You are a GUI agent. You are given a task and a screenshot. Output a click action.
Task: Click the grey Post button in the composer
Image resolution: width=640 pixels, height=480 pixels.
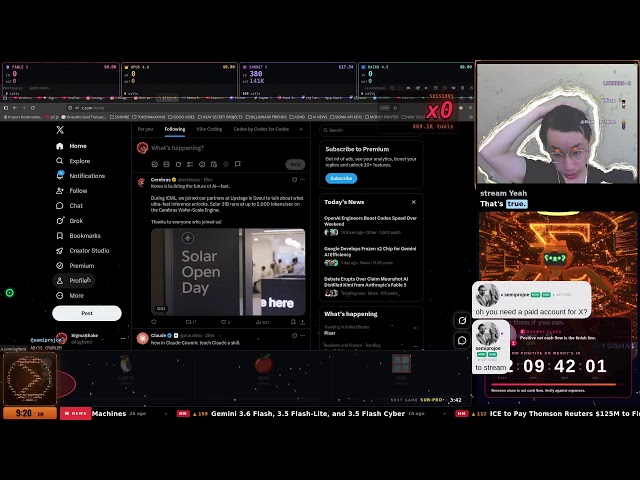[295, 164]
